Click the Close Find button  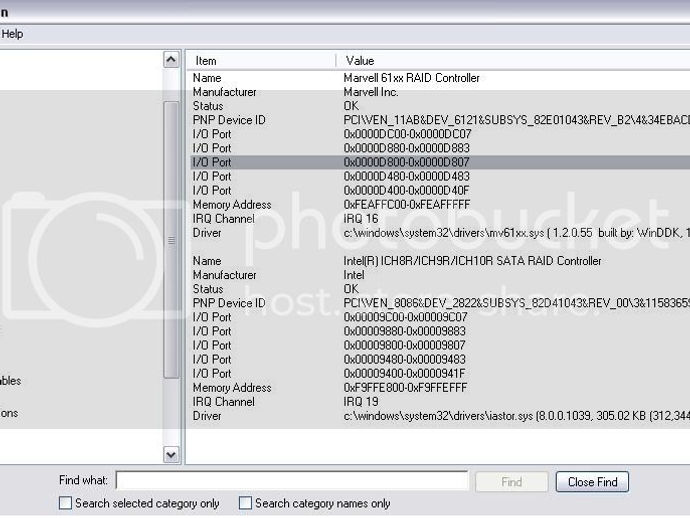click(x=592, y=482)
